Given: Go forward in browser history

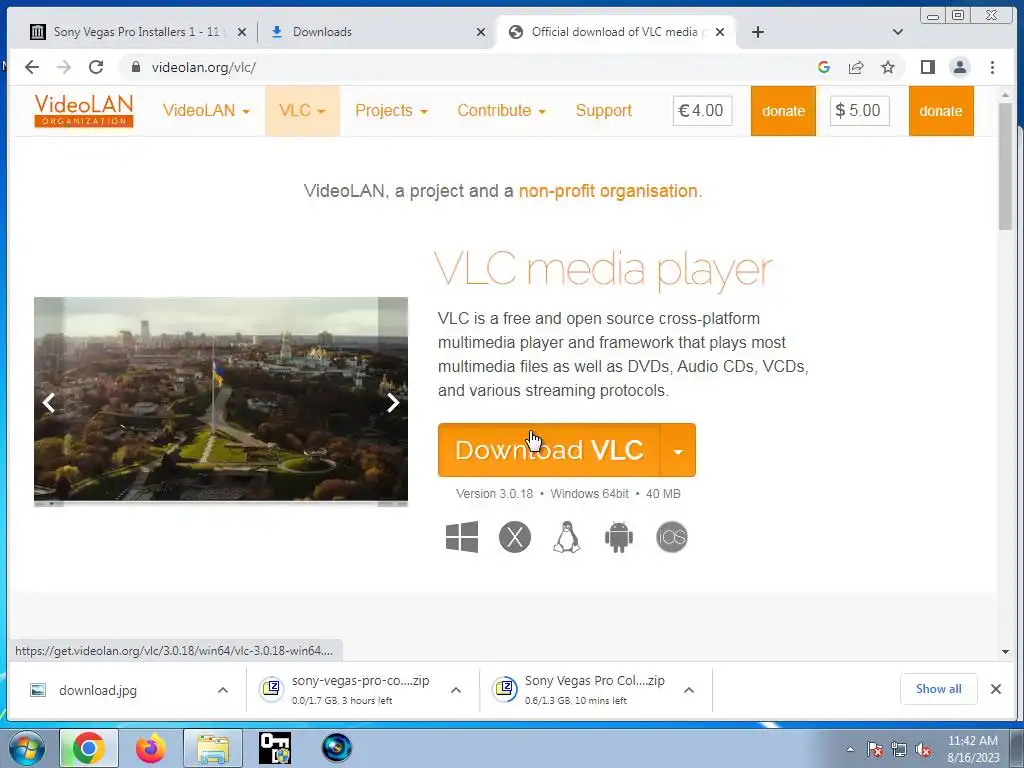Looking at the screenshot, I should (63, 67).
